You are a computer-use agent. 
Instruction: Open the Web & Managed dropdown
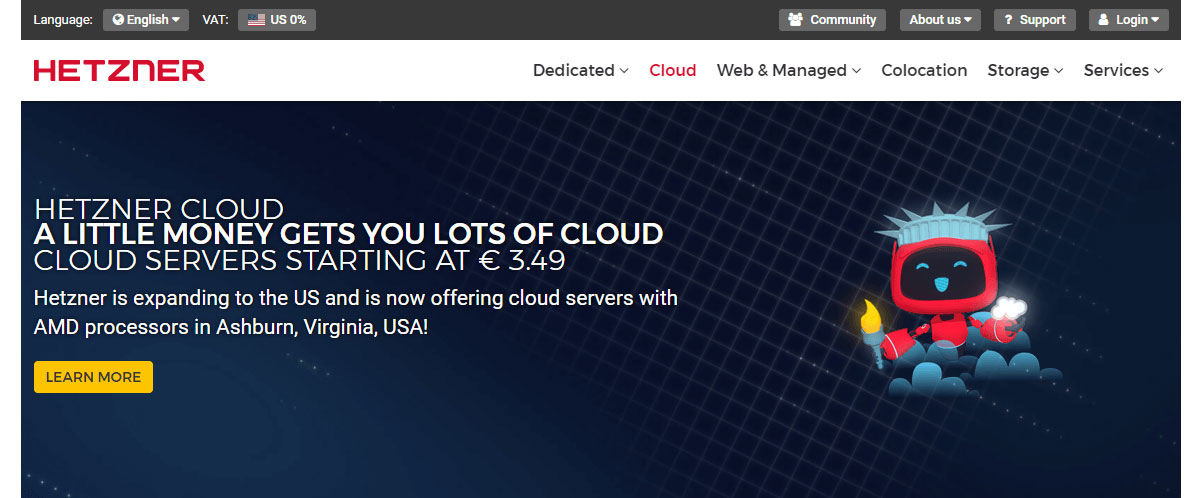click(788, 70)
